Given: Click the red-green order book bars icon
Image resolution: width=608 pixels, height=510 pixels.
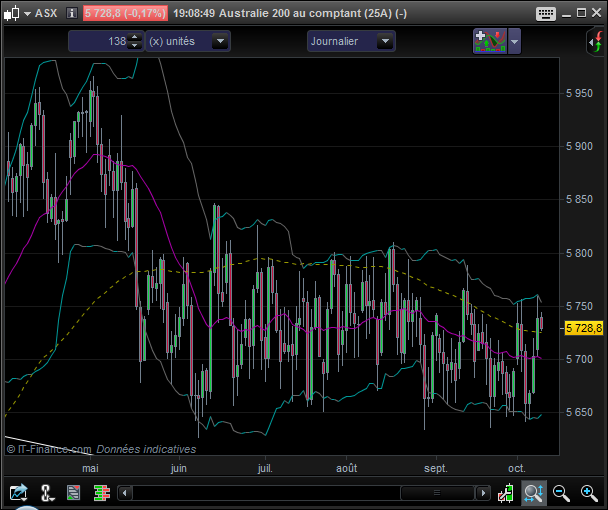Looking at the screenshot, I should [101, 492].
